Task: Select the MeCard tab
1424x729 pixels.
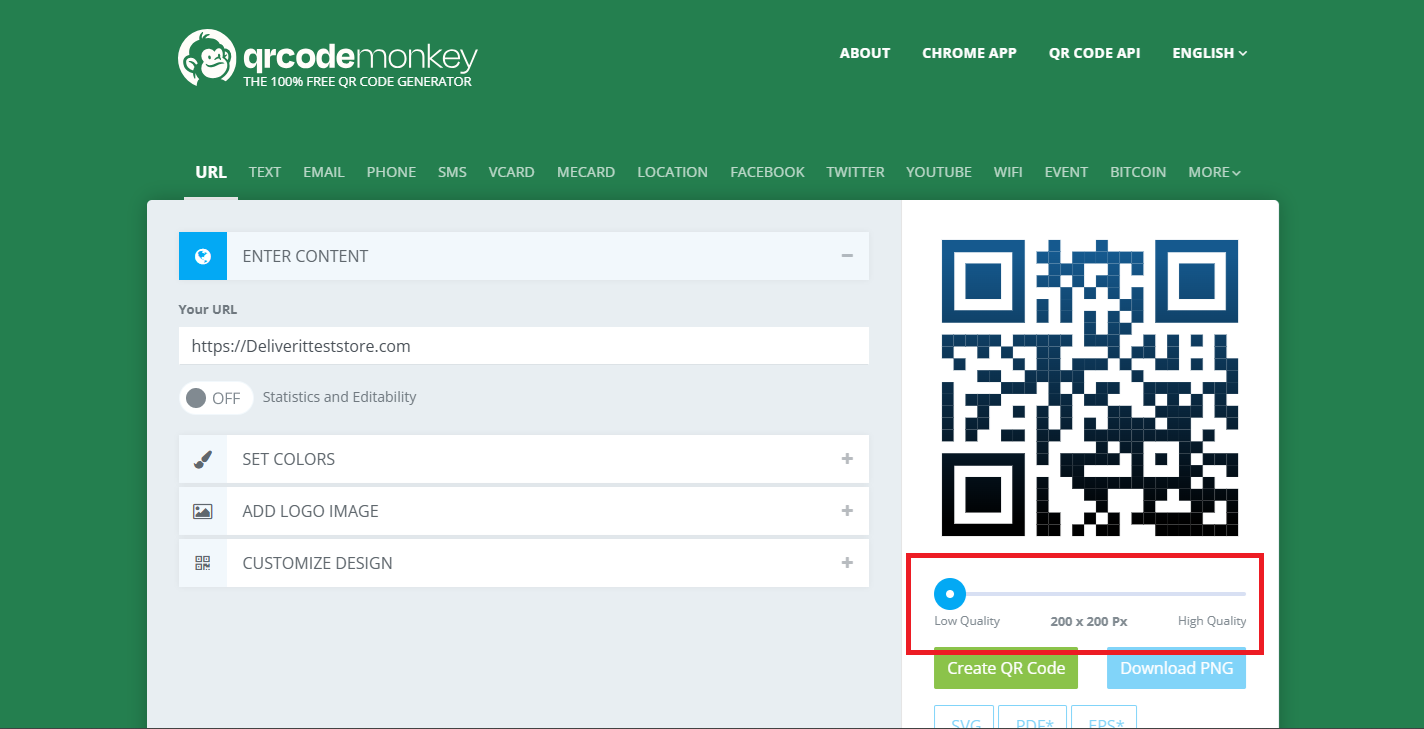Action: click(x=586, y=172)
